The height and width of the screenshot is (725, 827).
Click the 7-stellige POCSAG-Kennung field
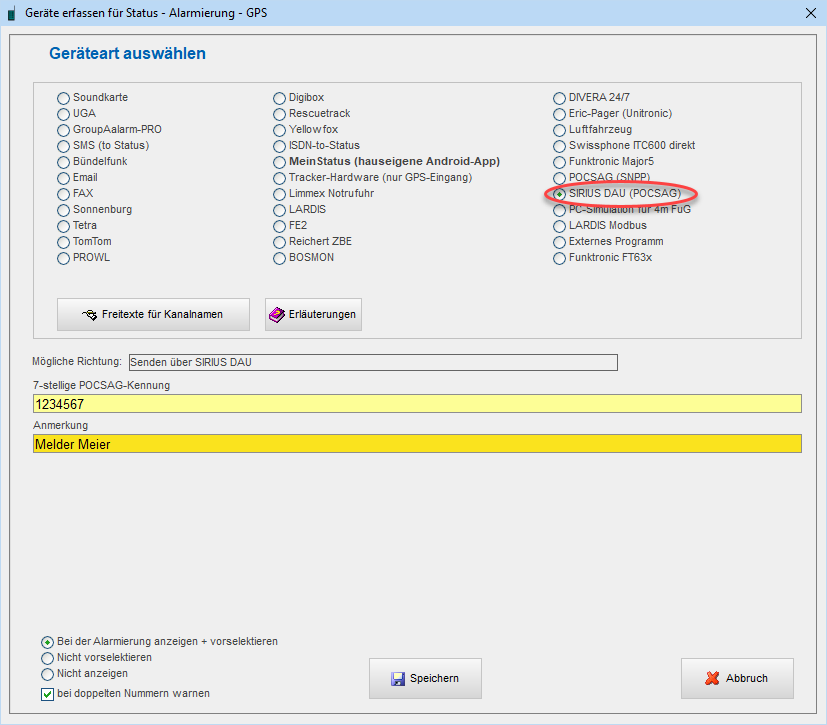point(416,404)
